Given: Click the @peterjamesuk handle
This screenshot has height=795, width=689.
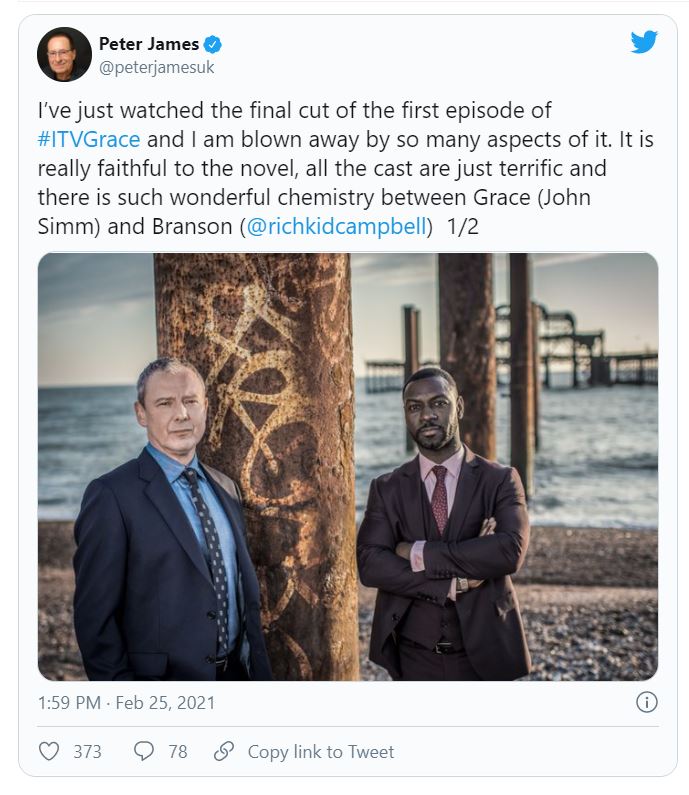Looking at the screenshot, I should [157, 67].
